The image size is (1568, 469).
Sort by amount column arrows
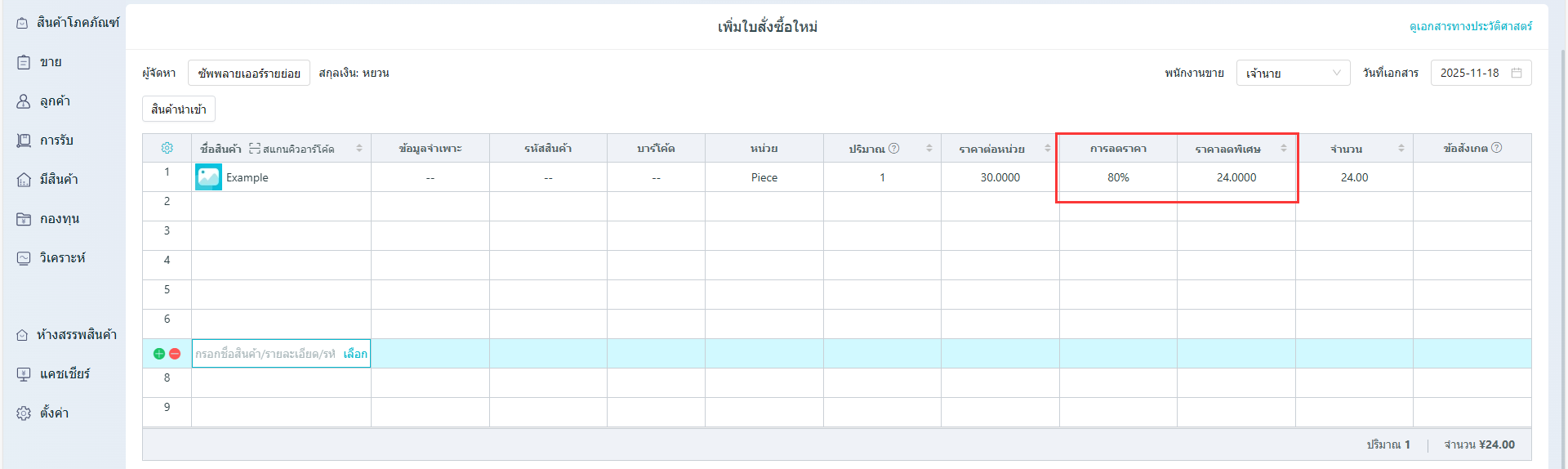click(1401, 148)
